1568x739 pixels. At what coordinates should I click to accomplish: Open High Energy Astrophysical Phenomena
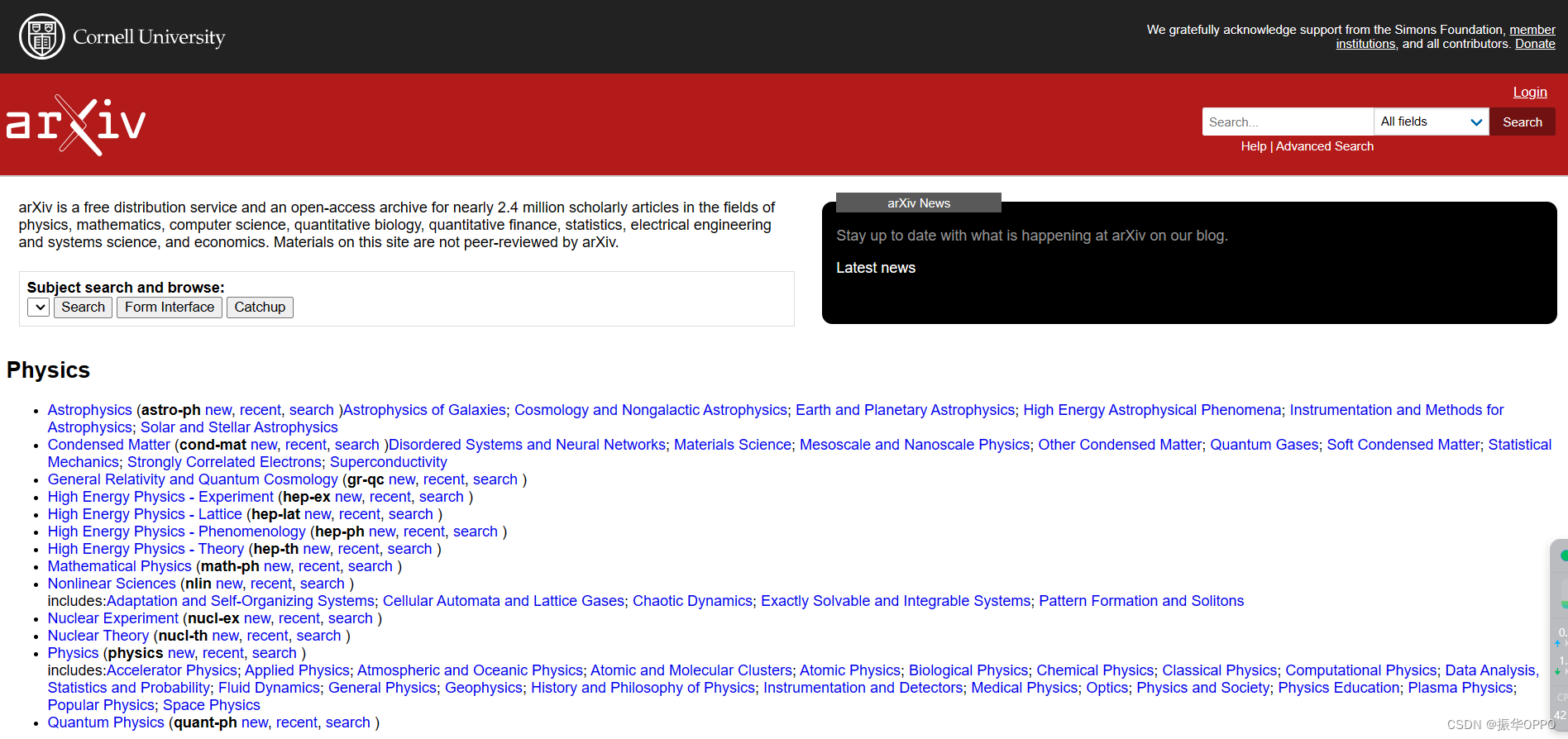pos(1152,410)
